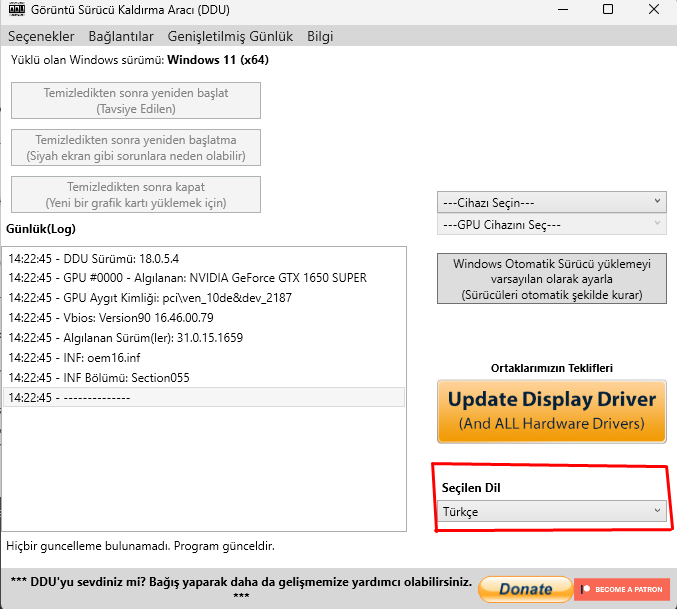Click 'Hiçbir guncelleme bulunamadı' status text
Viewport: 677px width, 609px height.
(140, 546)
